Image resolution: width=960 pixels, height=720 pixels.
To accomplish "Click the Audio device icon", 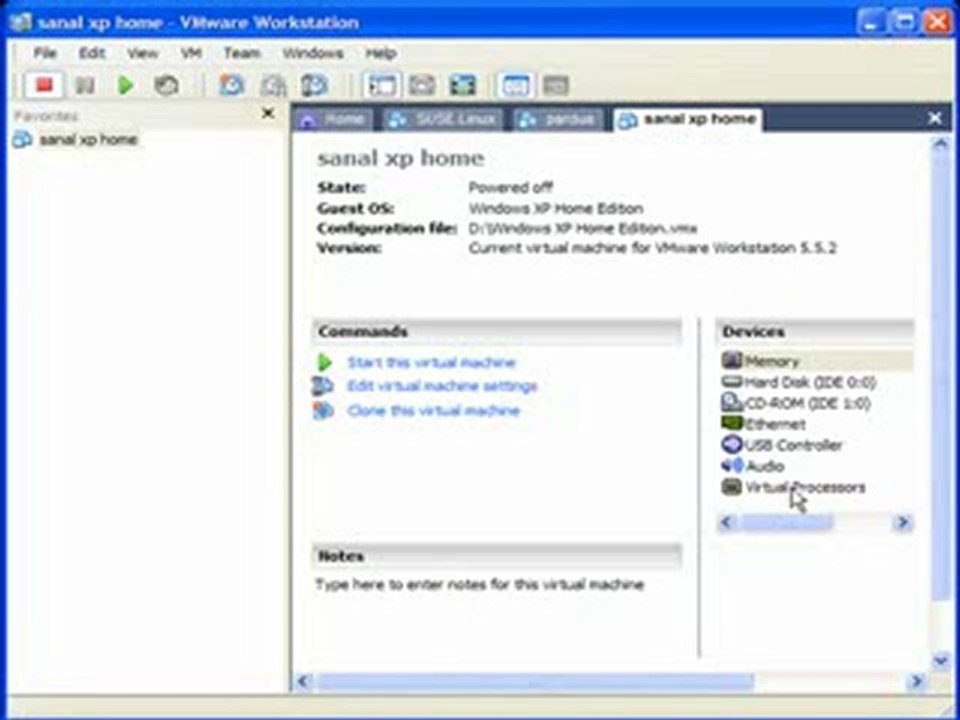I will [732, 465].
